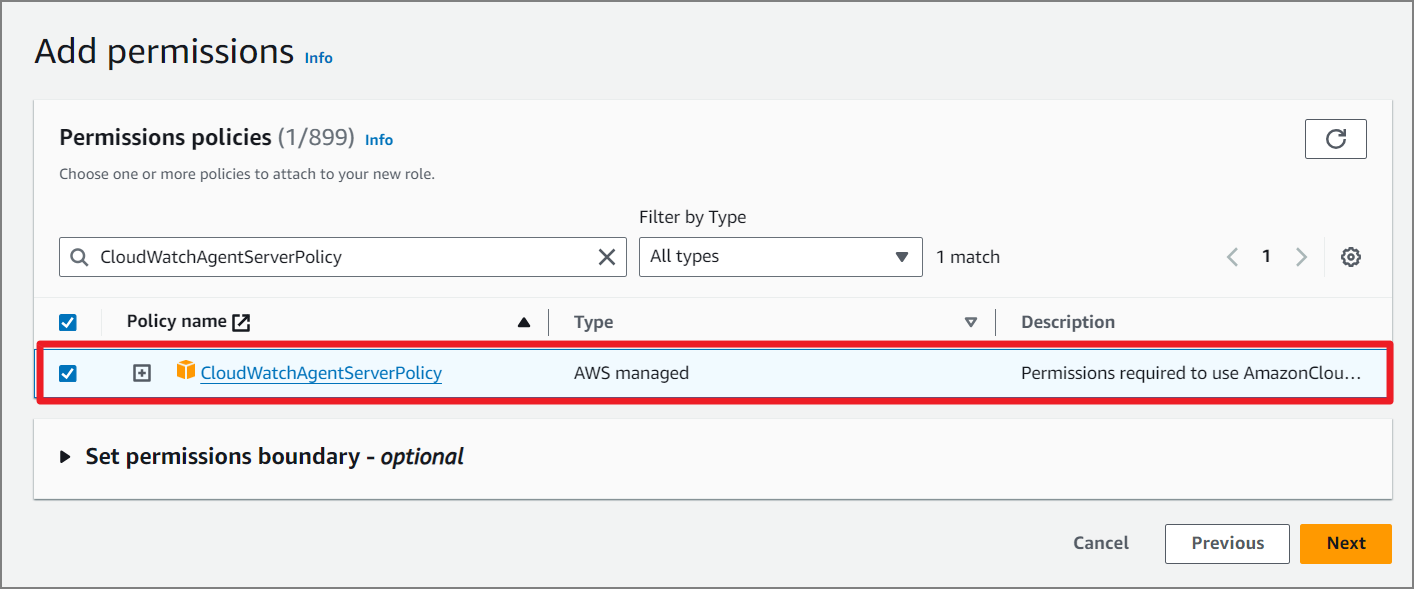
Task: Click the Type column header
Action: (594, 322)
